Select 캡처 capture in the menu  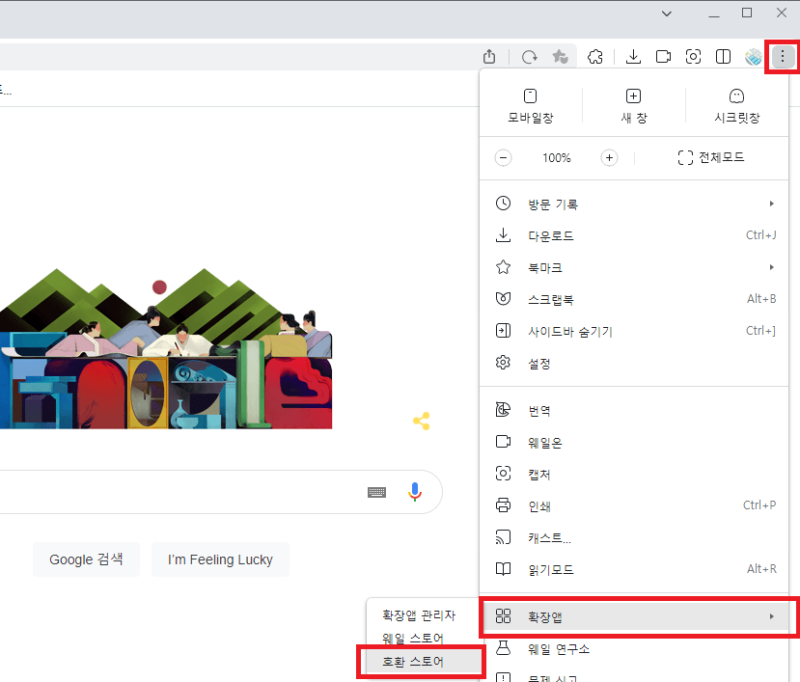[x=634, y=474]
